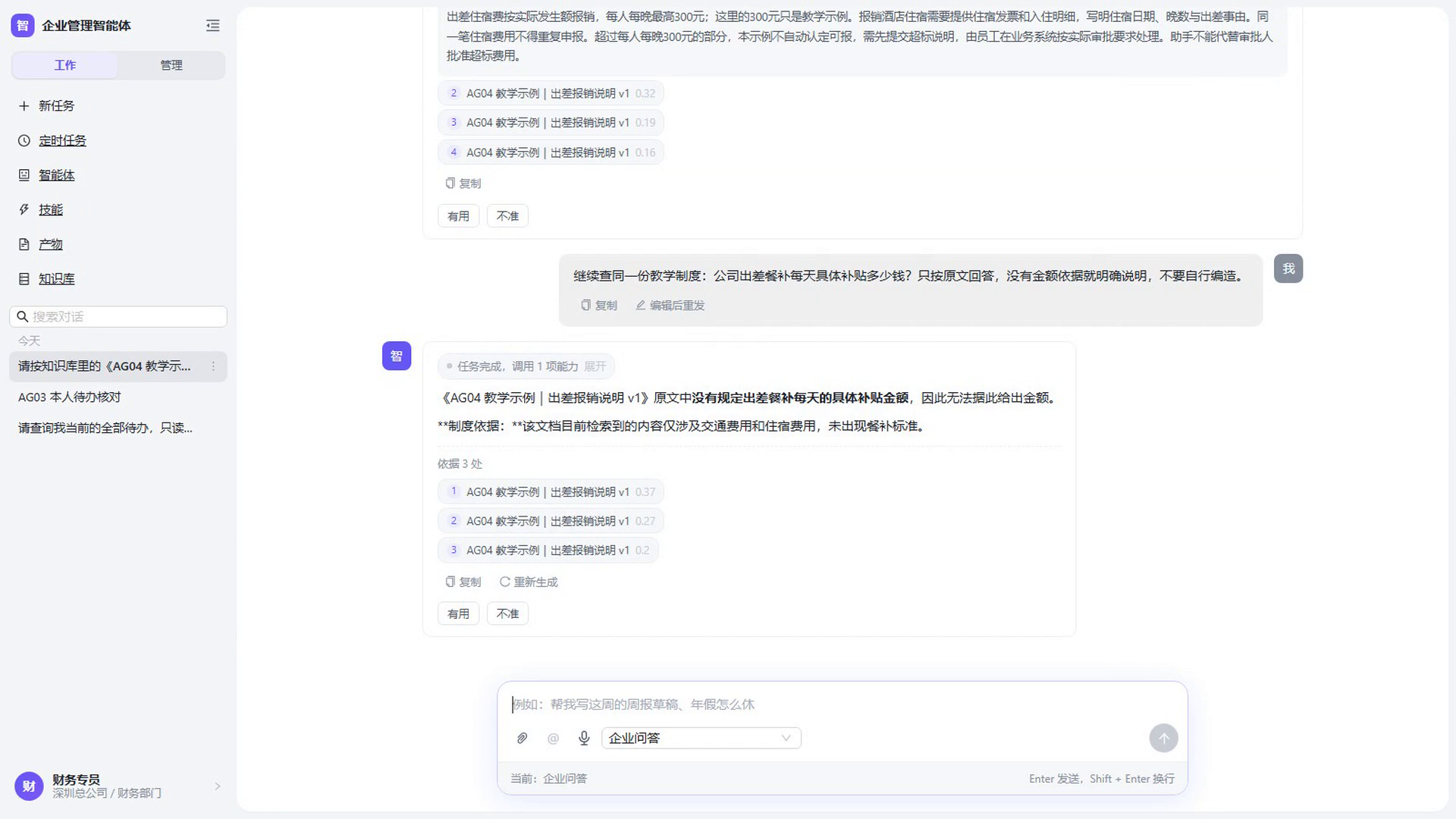Mark the upper answer as 不准
This screenshot has width=1456, height=819.
pyautogui.click(x=507, y=216)
